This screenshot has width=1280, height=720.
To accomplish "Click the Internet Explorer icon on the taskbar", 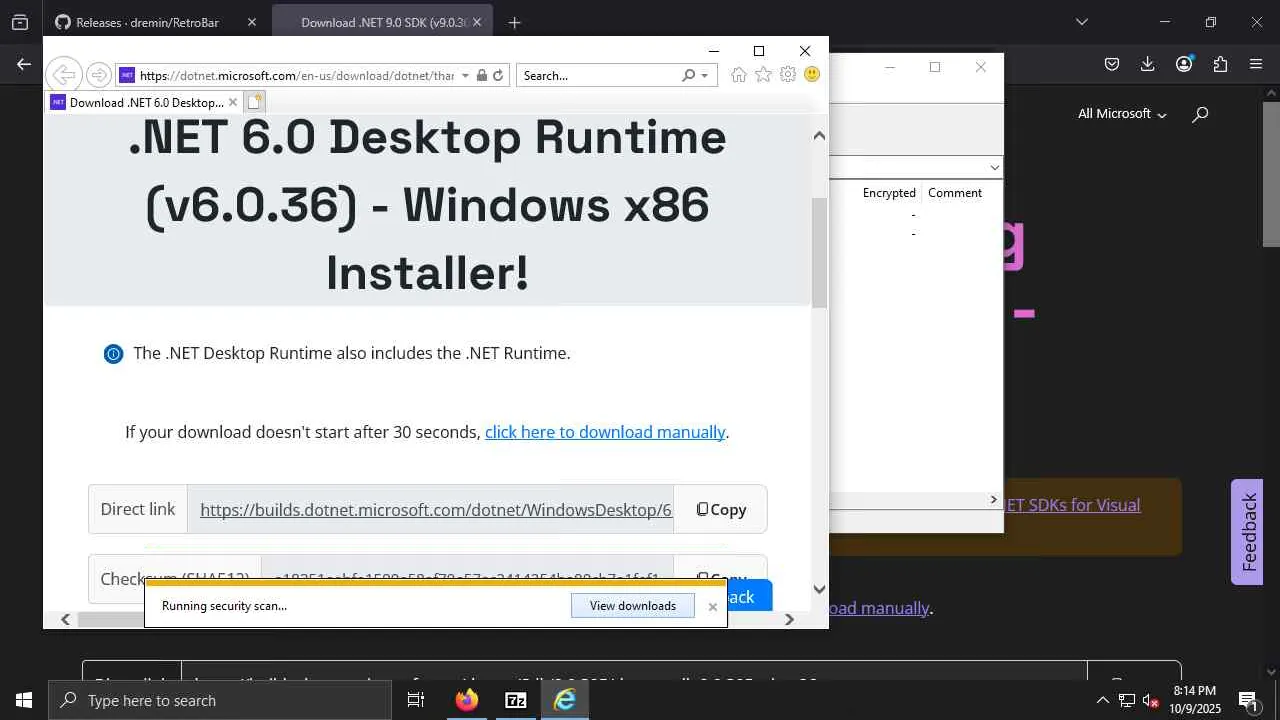I will pyautogui.click(x=565, y=700).
